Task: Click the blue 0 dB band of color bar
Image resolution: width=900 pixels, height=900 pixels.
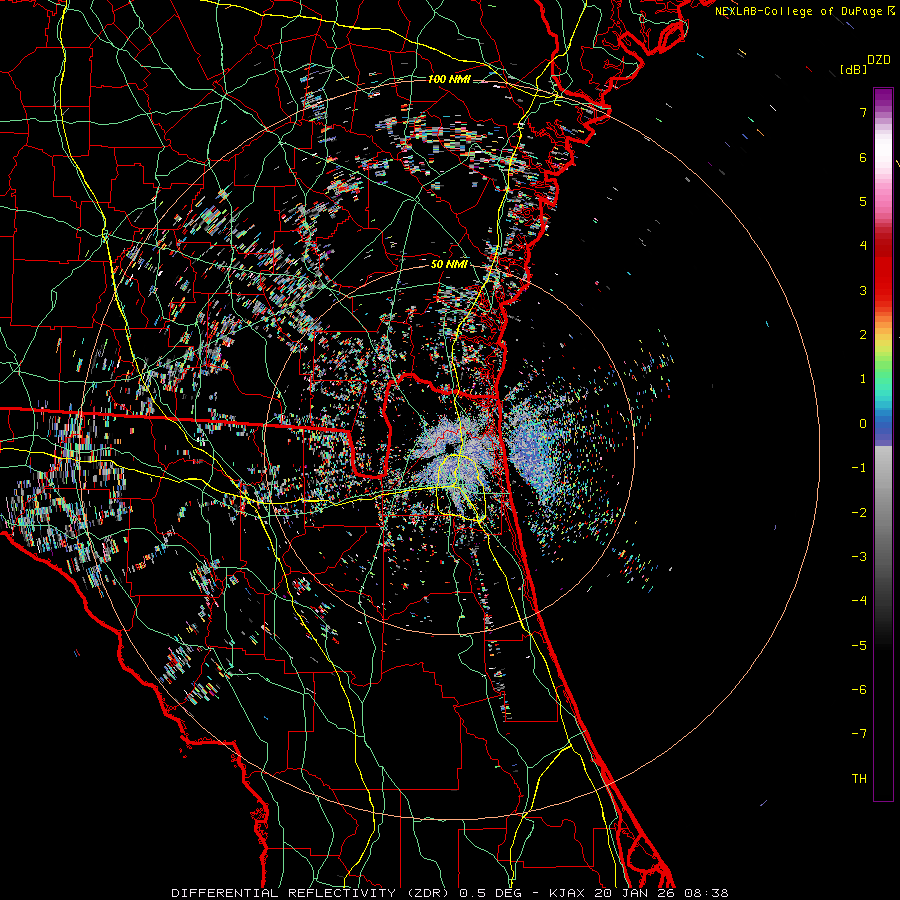Action: [x=883, y=425]
